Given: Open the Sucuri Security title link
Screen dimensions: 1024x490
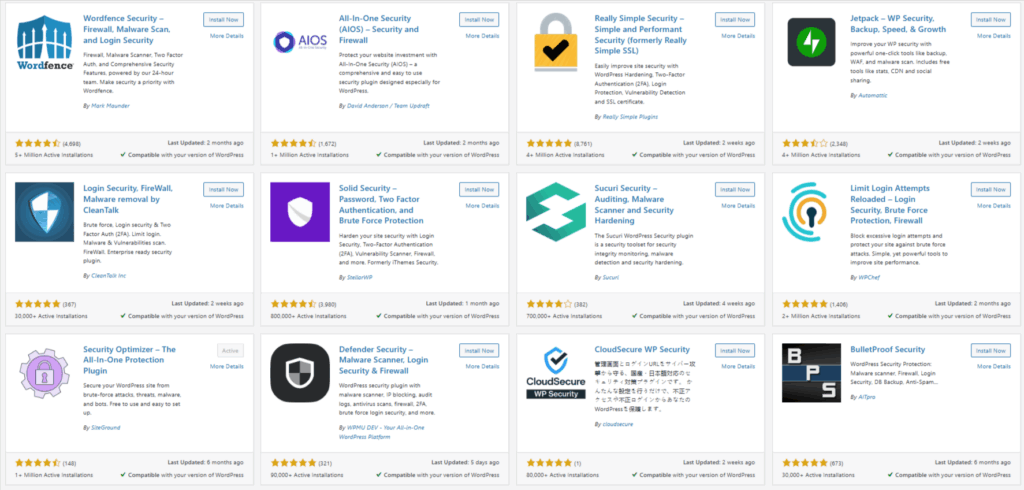Looking at the screenshot, I should 634,204.
